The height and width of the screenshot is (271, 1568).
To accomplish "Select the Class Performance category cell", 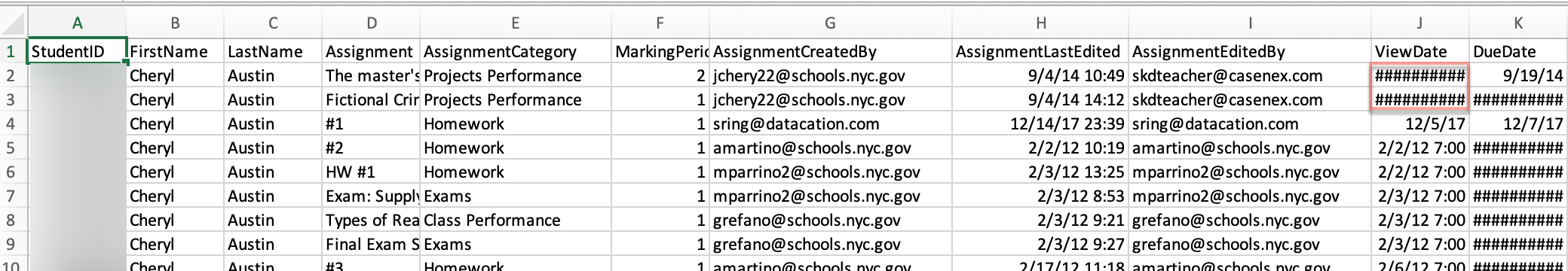I will [516, 220].
